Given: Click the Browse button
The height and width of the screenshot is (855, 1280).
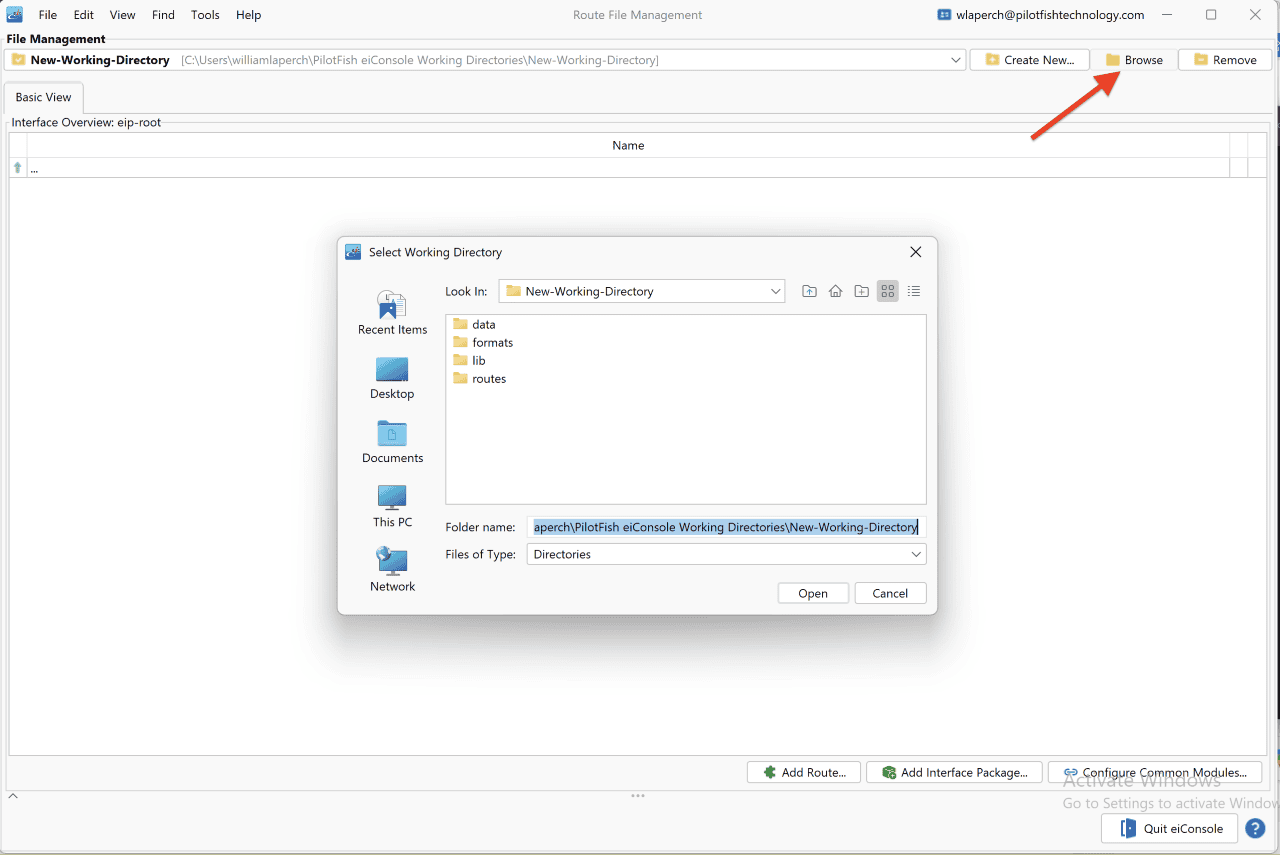Looking at the screenshot, I should pyautogui.click(x=1134, y=60).
